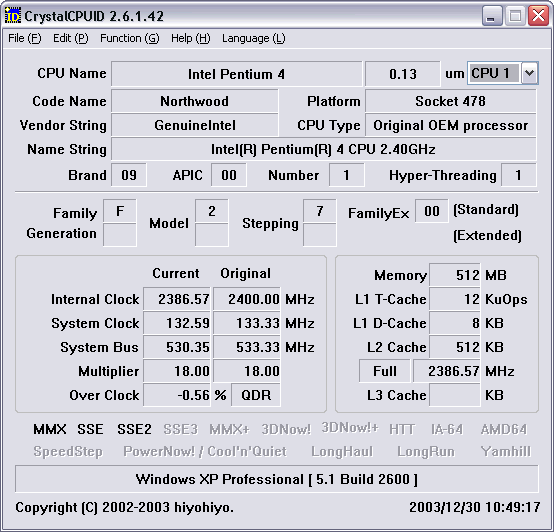This screenshot has width=554, height=532.
Task: Open the File (F) menu
Action: click(x=25, y=38)
